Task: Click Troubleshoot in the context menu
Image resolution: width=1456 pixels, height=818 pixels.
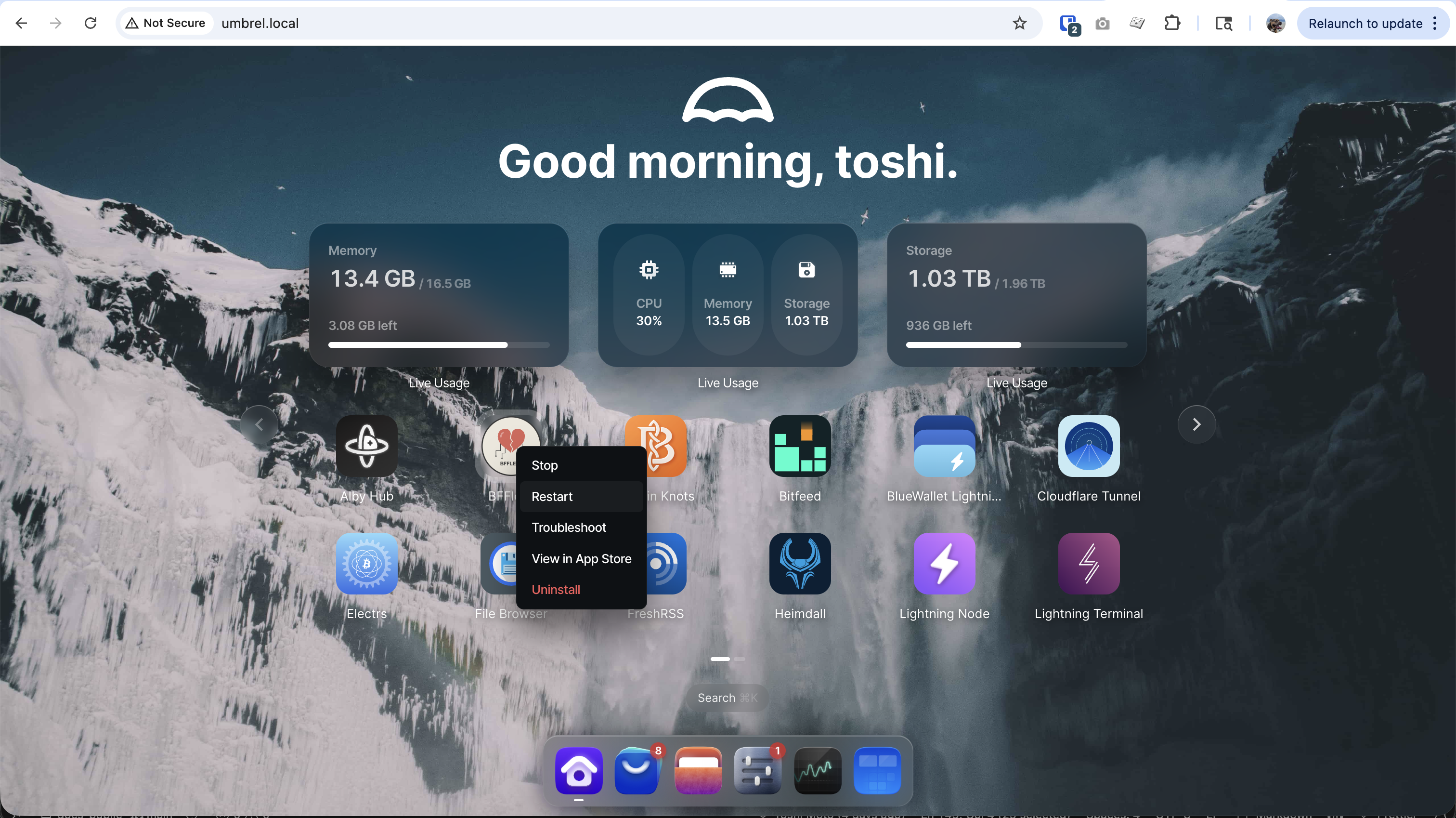Action: pos(569,527)
